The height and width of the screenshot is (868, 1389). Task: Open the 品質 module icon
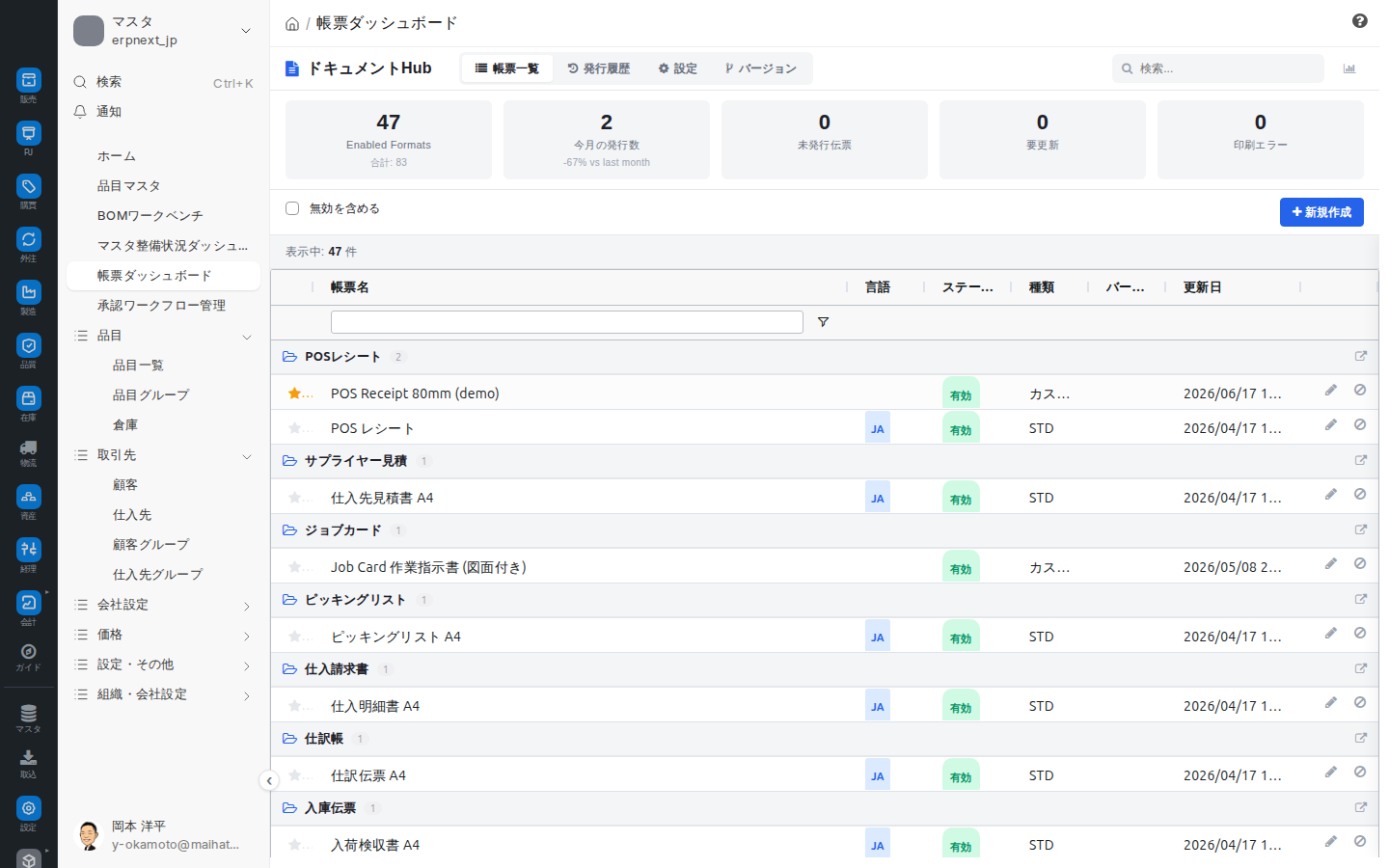28,345
